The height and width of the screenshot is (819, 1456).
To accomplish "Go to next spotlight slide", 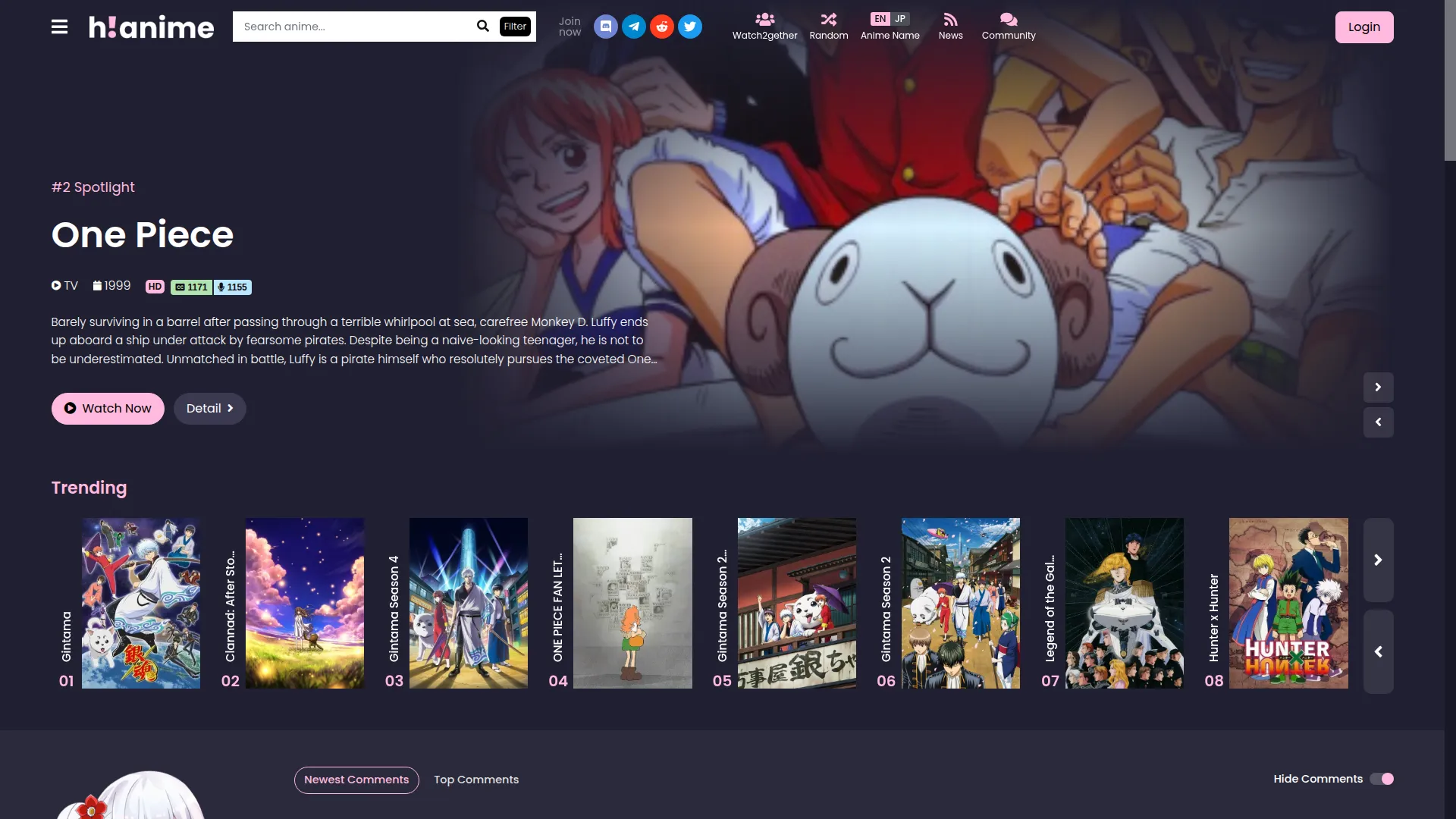I will (x=1378, y=388).
